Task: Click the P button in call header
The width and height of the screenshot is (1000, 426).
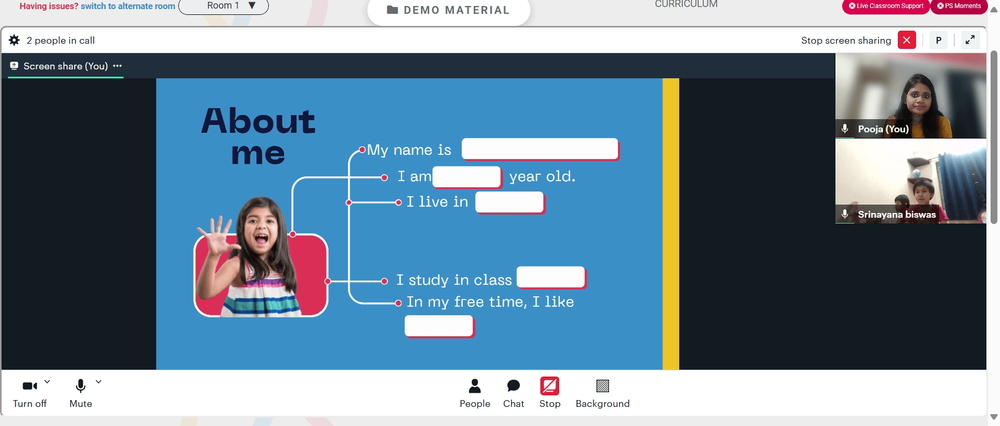Action: pyautogui.click(x=938, y=40)
